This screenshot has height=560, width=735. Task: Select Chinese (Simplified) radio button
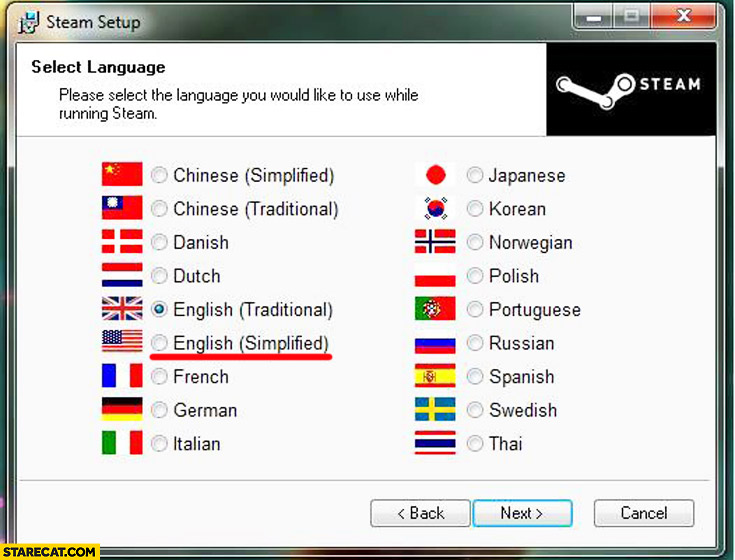(159, 175)
